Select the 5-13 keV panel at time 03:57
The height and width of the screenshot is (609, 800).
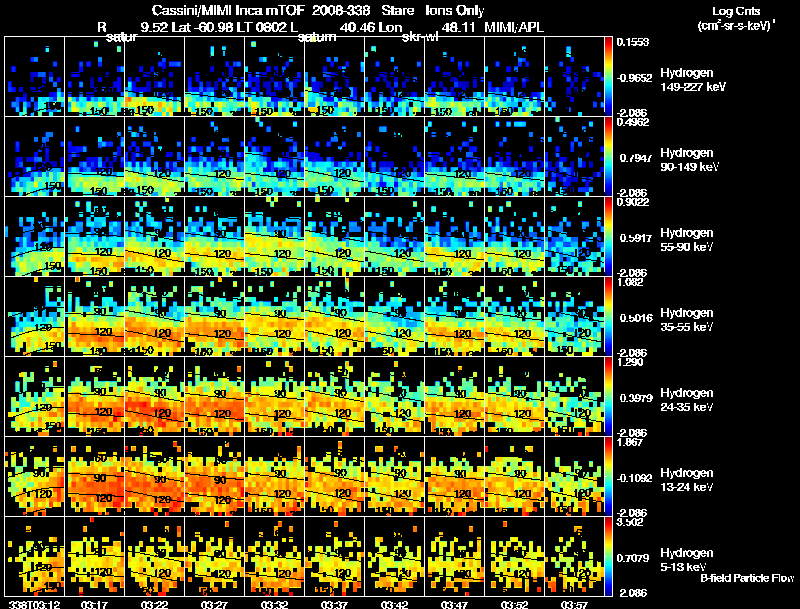click(x=574, y=556)
